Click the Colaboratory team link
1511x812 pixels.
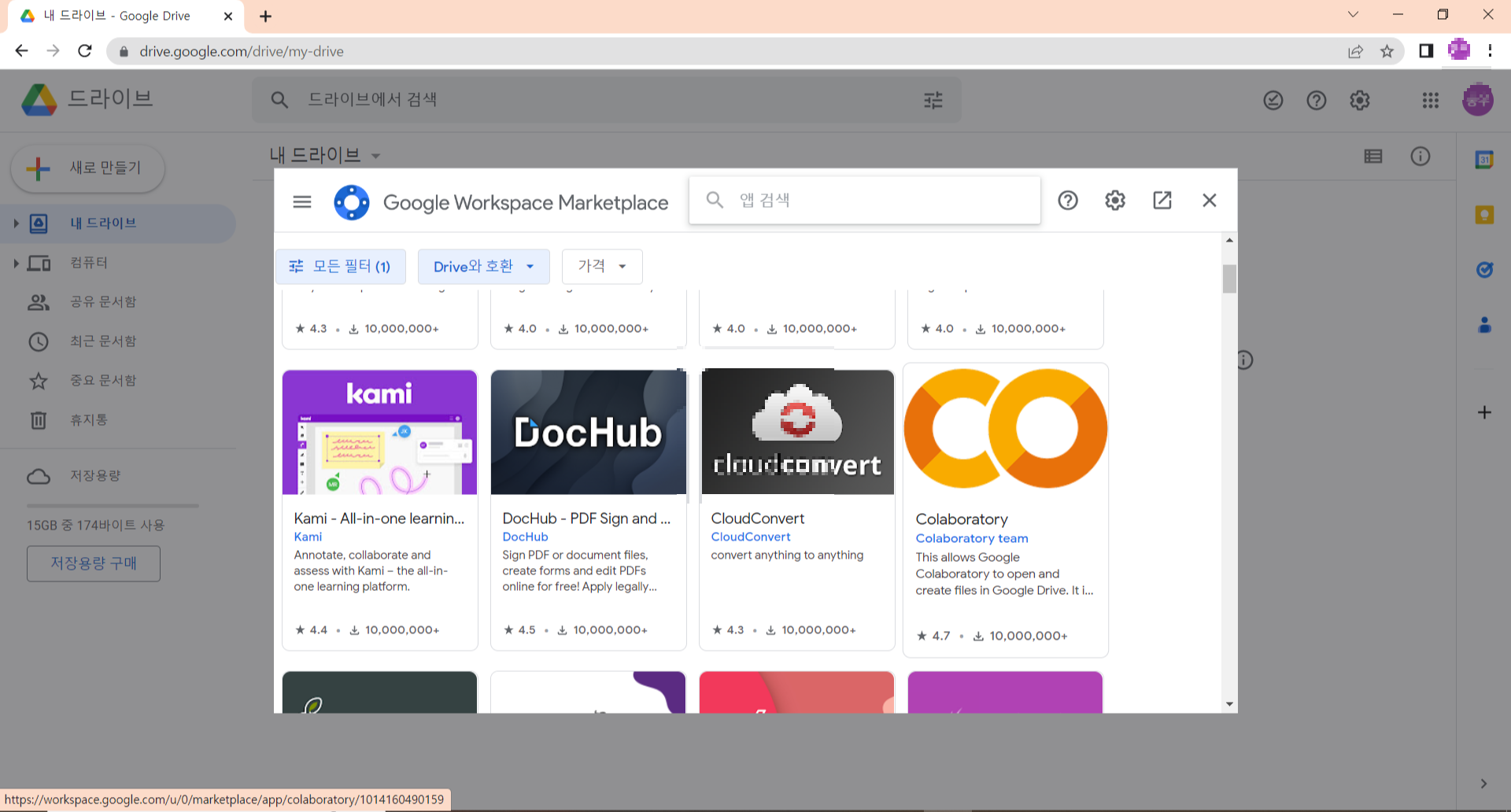(x=972, y=538)
